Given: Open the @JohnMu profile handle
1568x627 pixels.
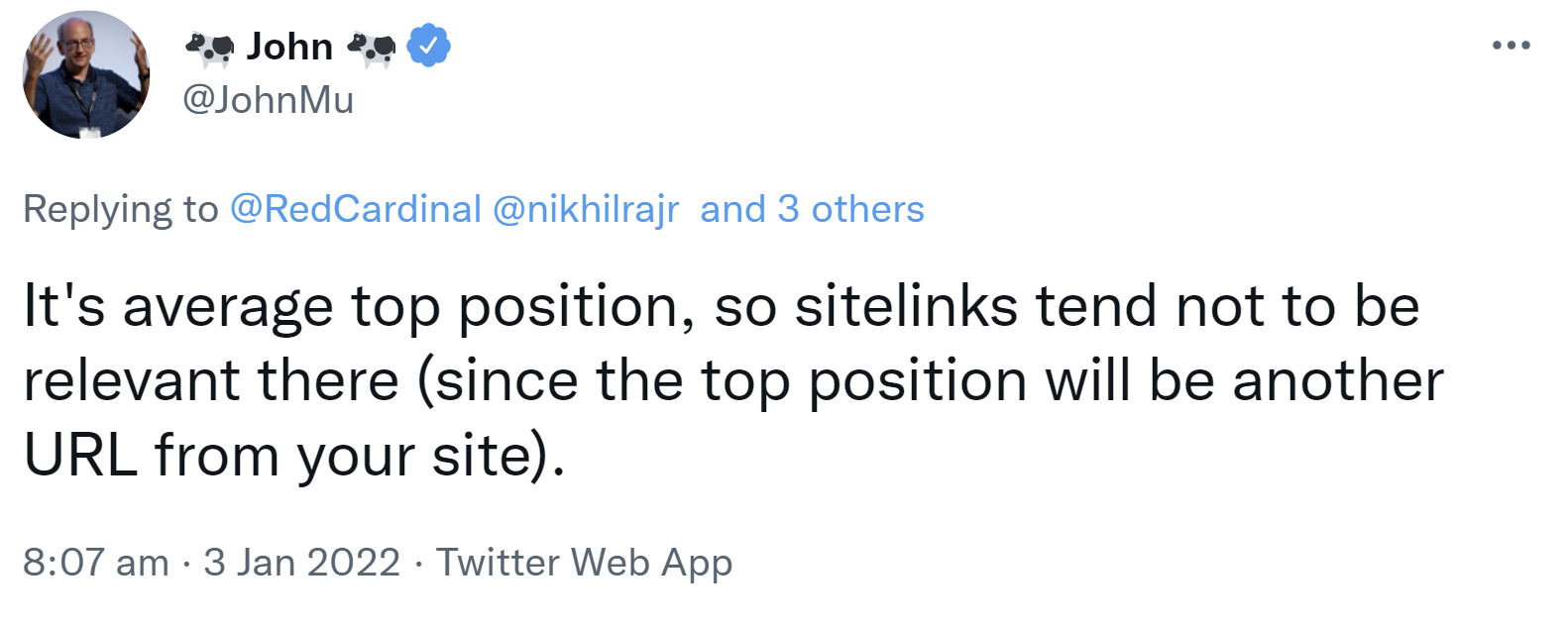Looking at the screenshot, I should tap(270, 99).
